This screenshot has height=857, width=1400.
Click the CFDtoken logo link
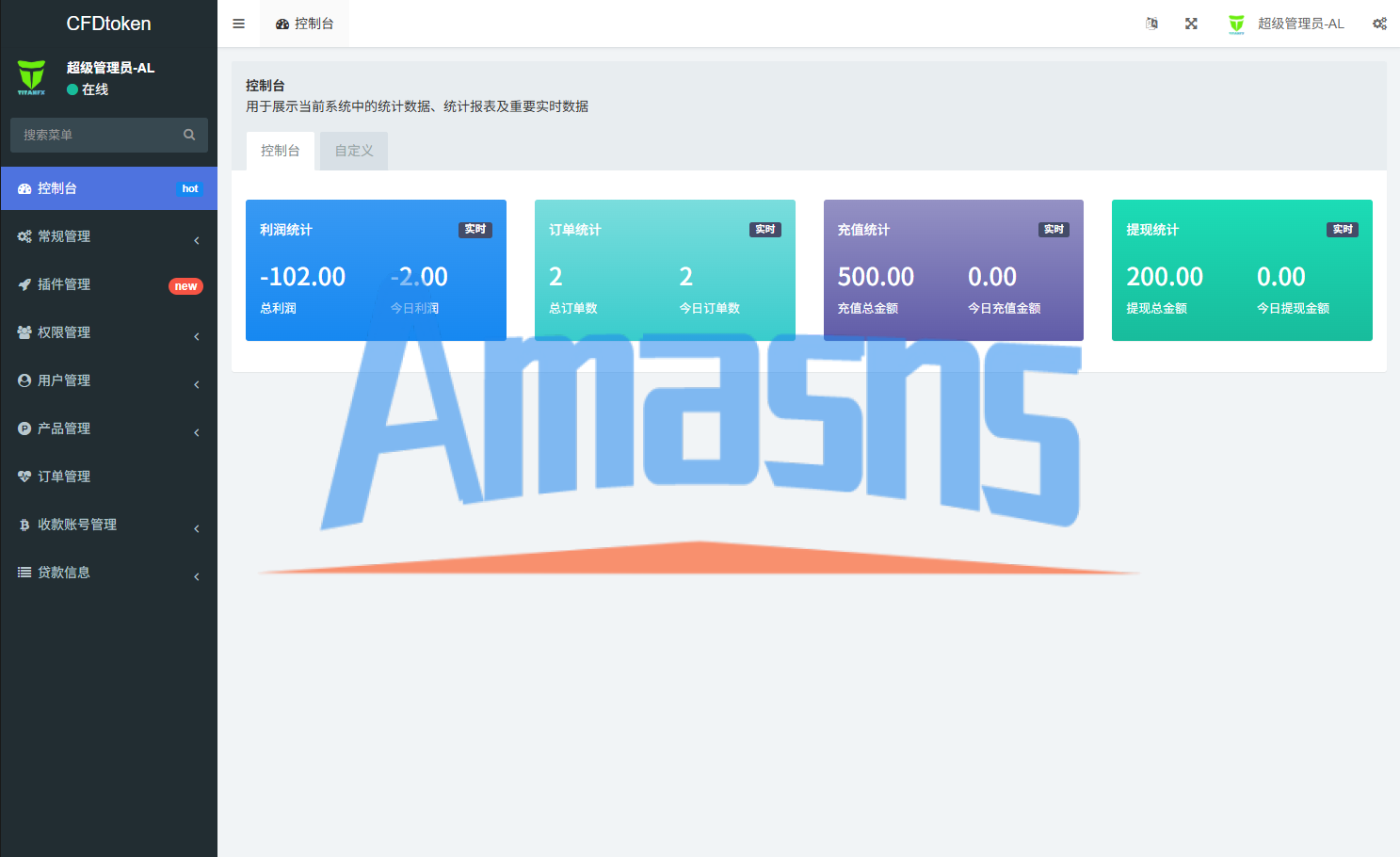pyautogui.click(x=109, y=24)
